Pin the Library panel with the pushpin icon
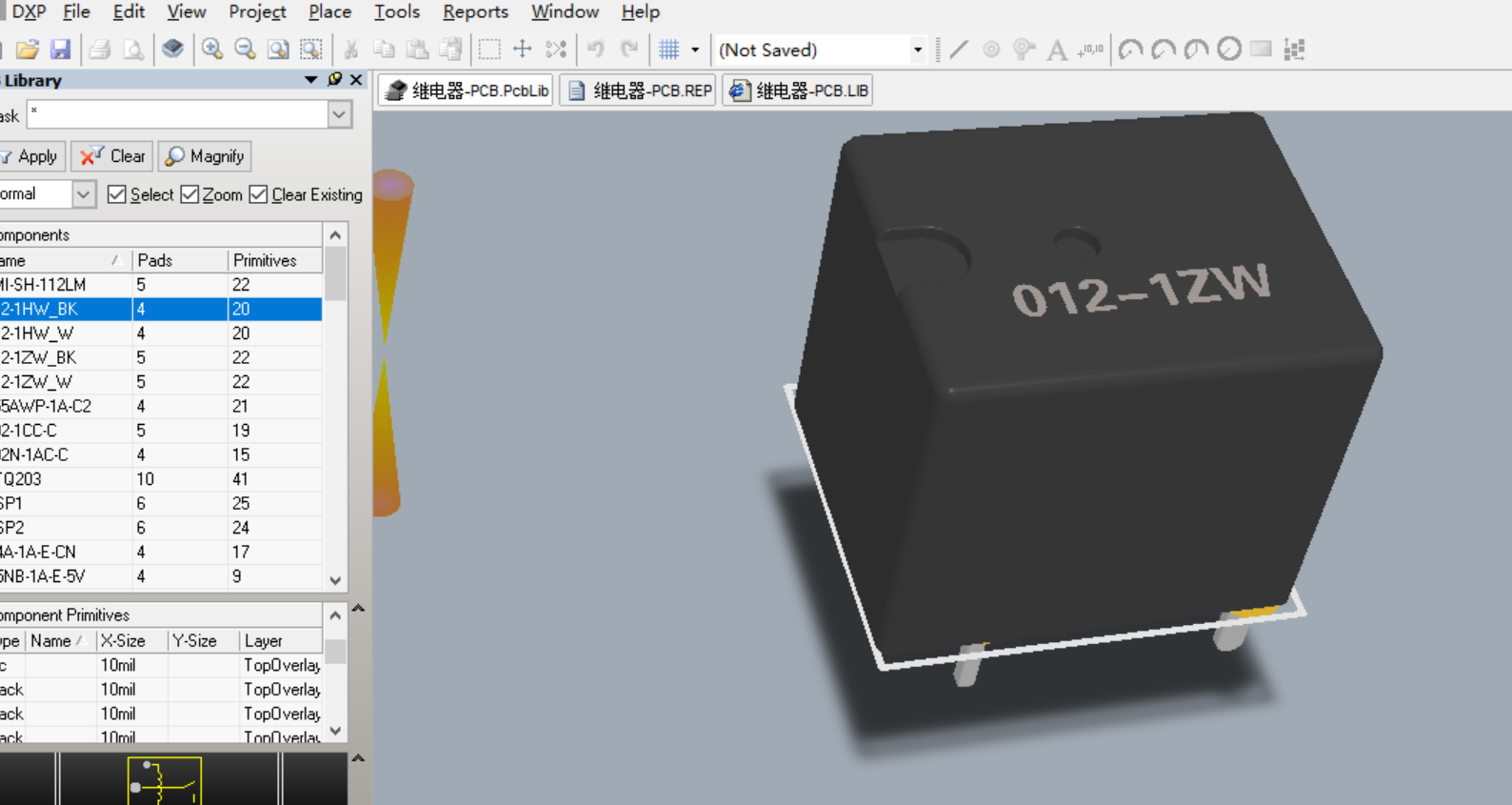This screenshot has height=805, width=1512. click(x=335, y=80)
